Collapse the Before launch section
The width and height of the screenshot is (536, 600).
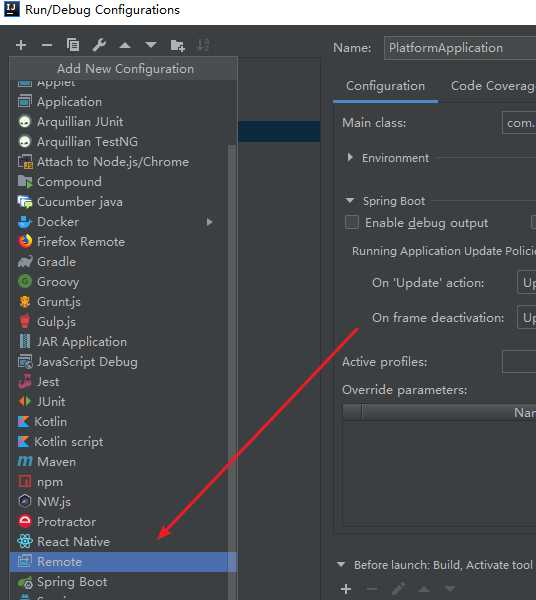(340, 564)
